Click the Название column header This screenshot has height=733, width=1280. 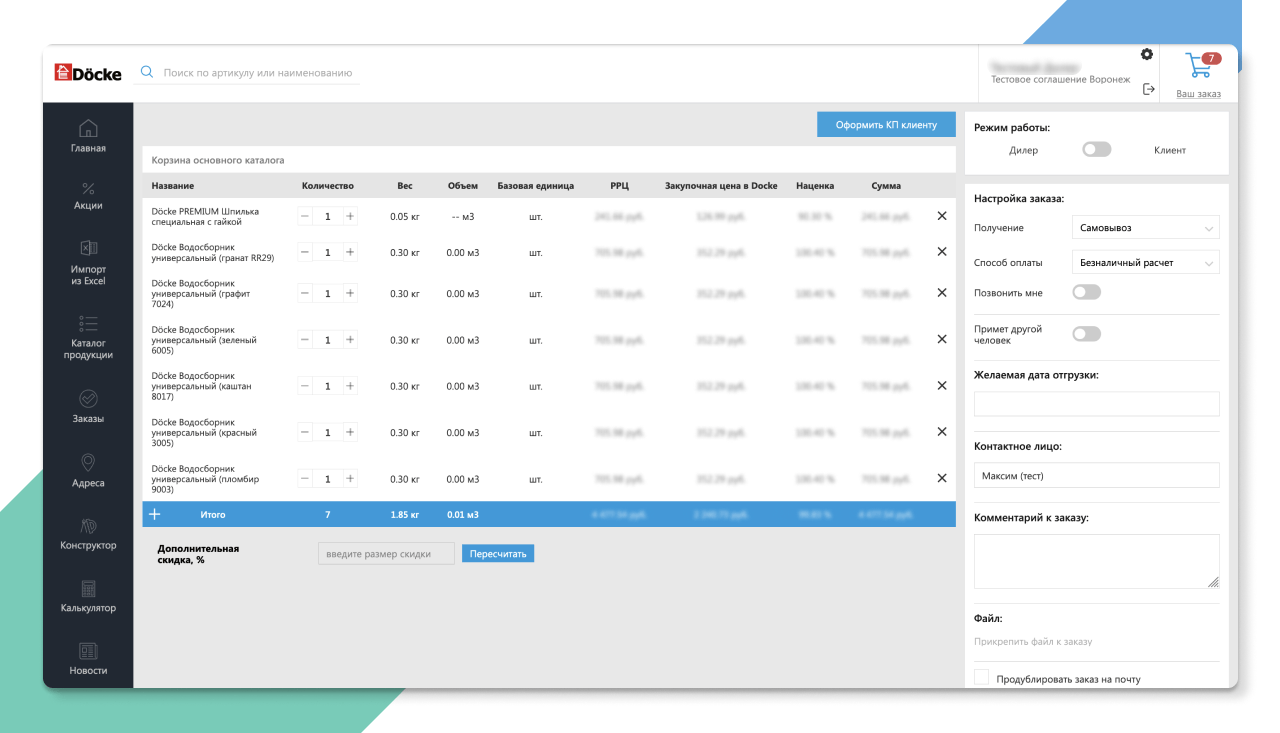coord(173,186)
